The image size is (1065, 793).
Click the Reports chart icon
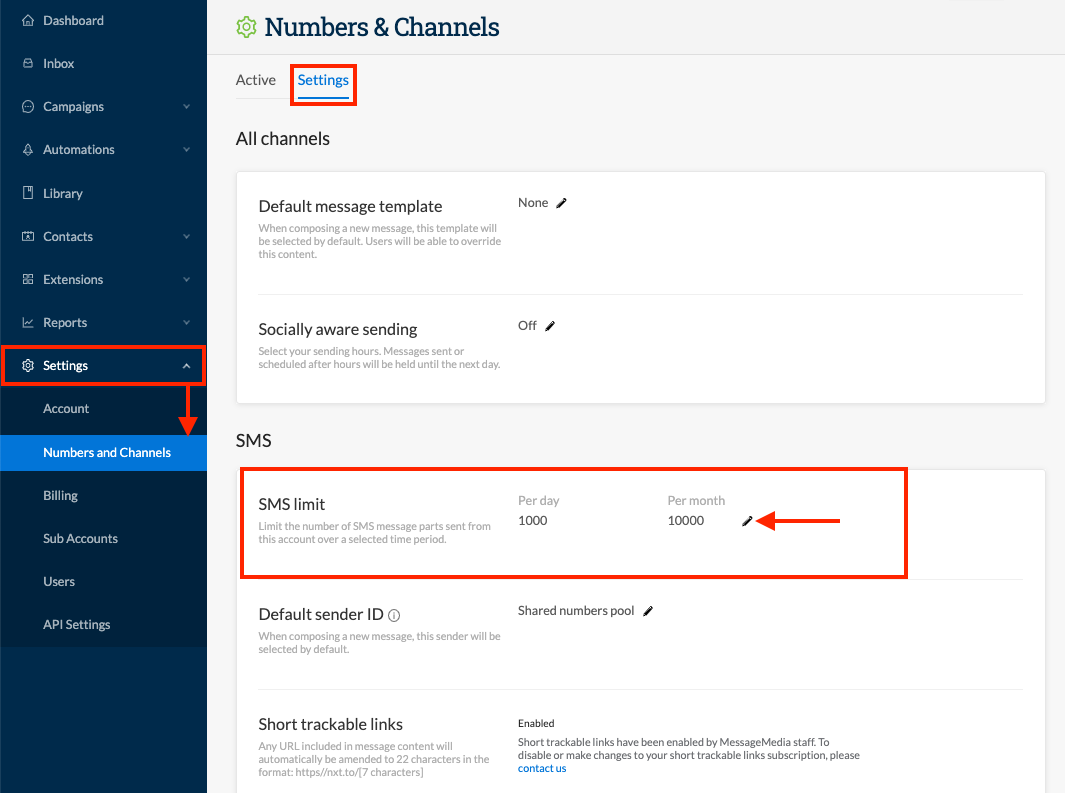point(28,322)
